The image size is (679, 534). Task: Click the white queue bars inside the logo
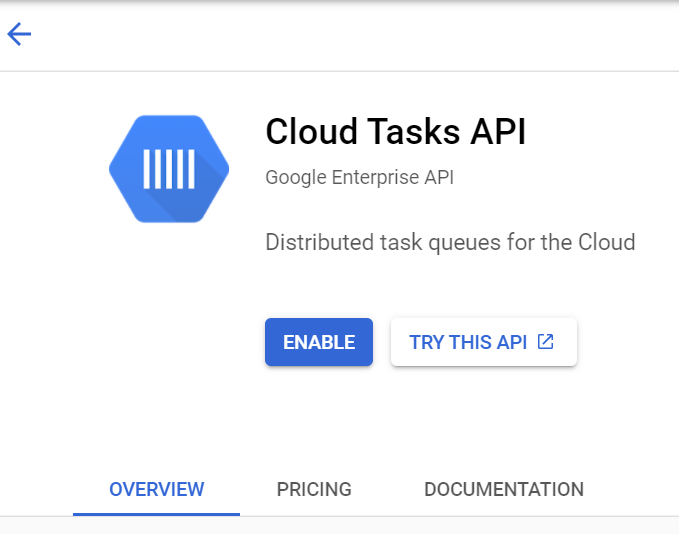[169, 169]
